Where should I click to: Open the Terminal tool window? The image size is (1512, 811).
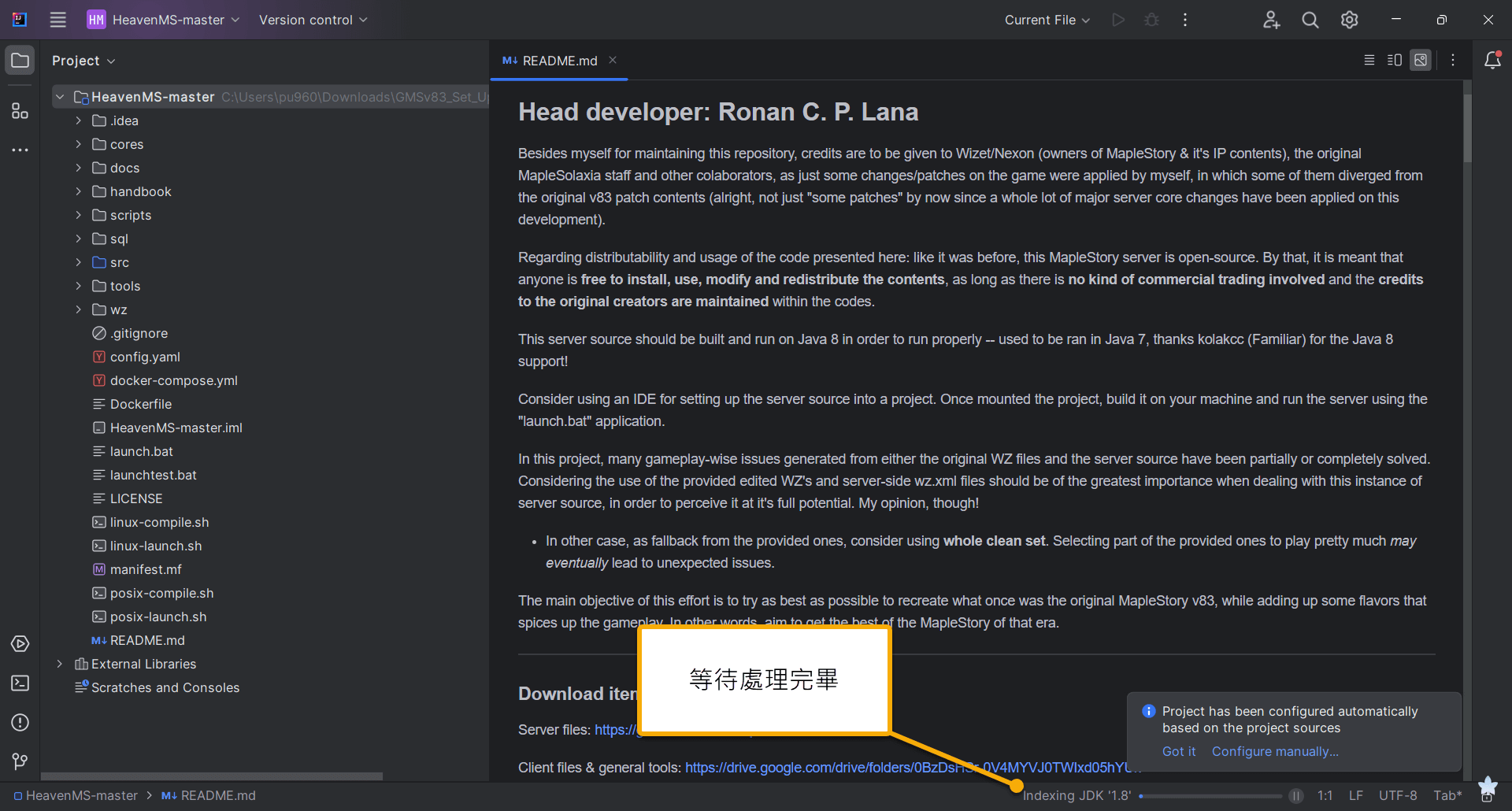click(x=20, y=683)
